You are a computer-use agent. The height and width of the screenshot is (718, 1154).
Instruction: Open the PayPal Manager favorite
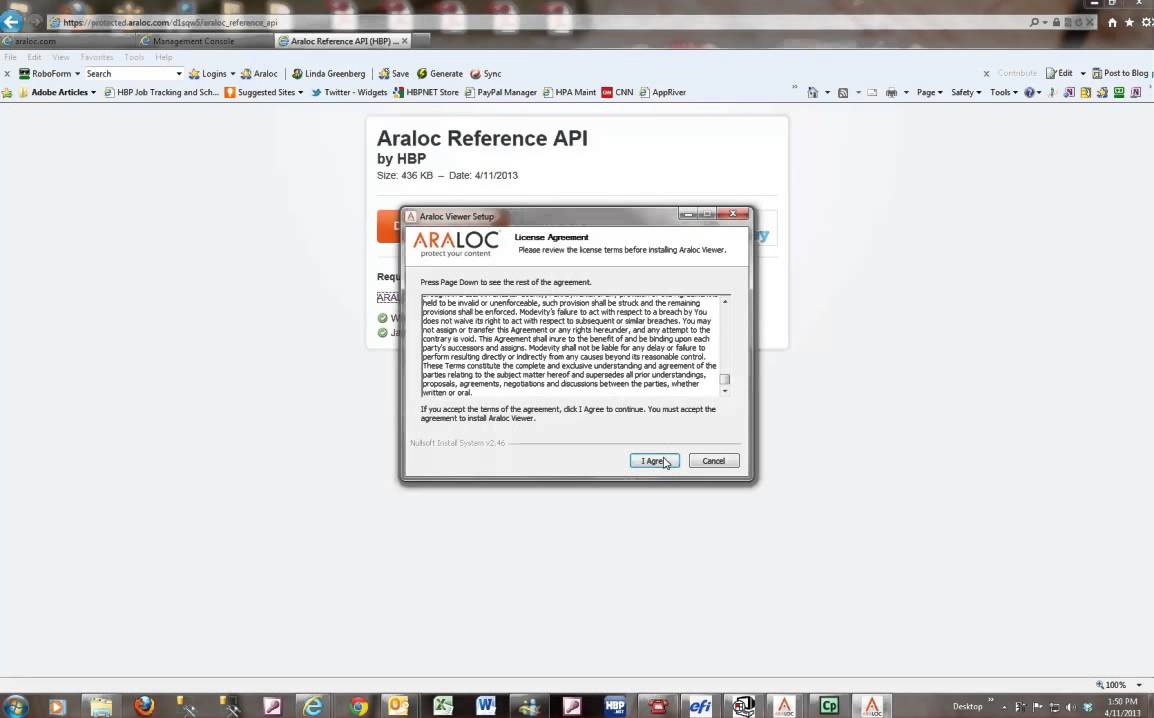click(501, 93)
